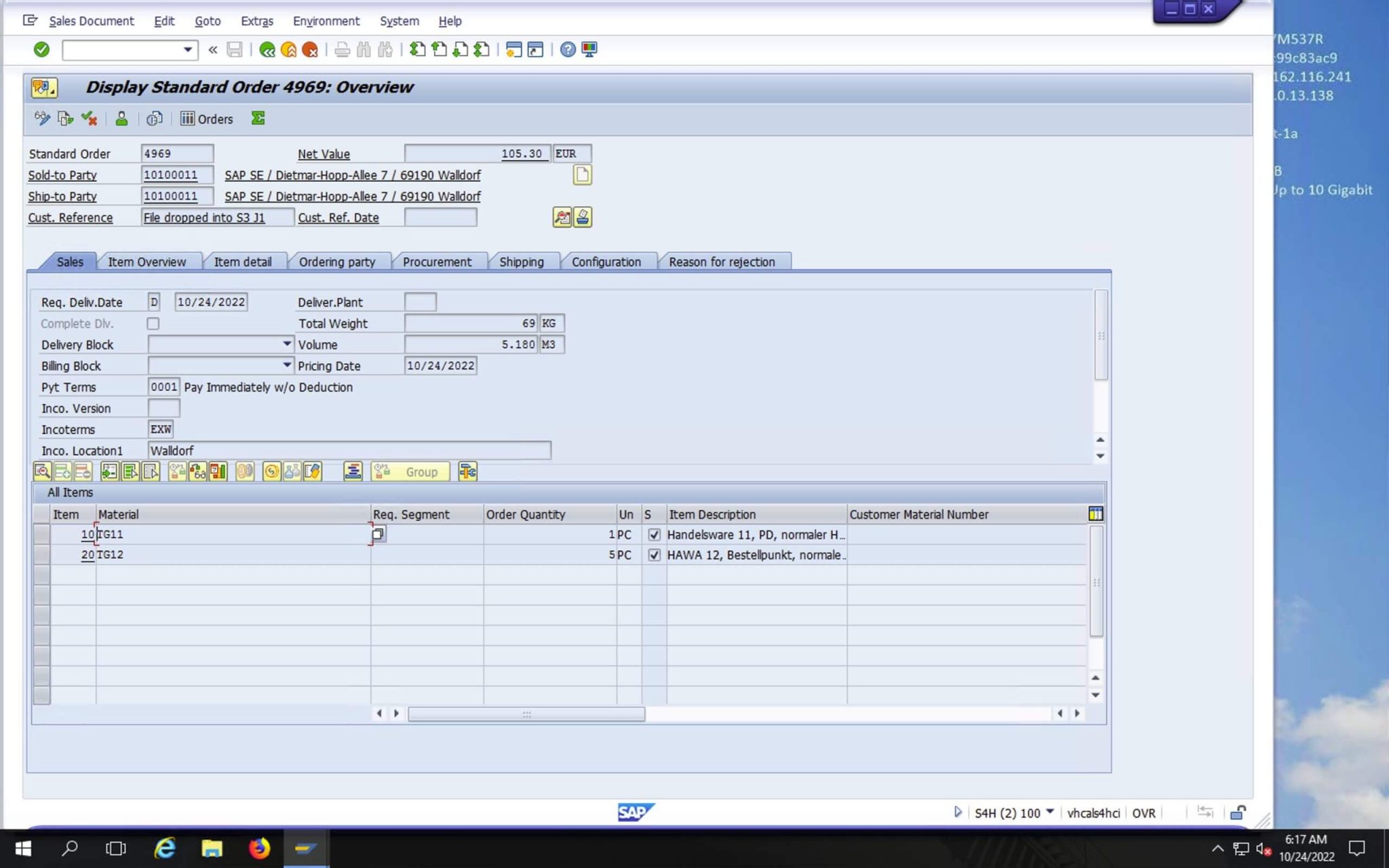This screenshot has width=1389, height=868.
Task: Insert a new item row with the add-row icon
Action: tap(63, 471)
